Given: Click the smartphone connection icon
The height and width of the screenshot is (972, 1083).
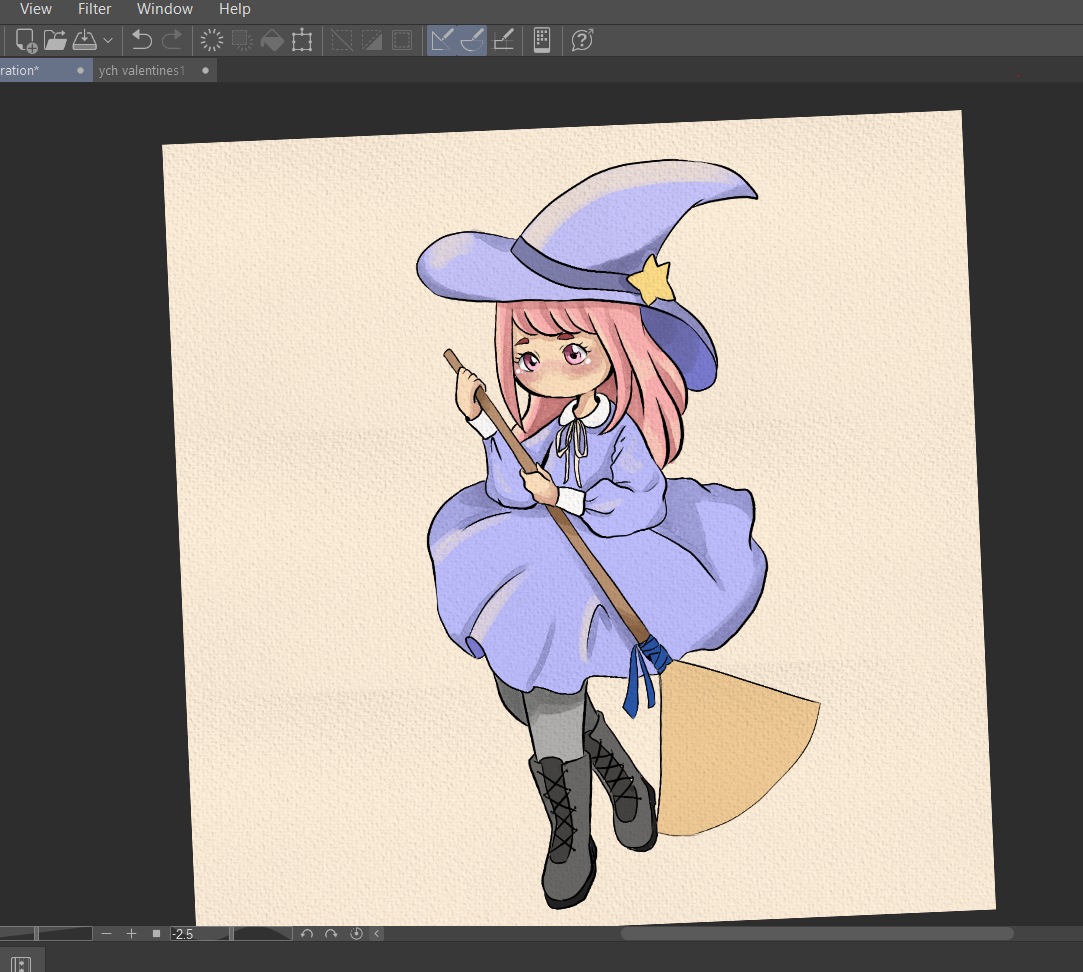Looking at the screenshot, I should coord(542,41).
